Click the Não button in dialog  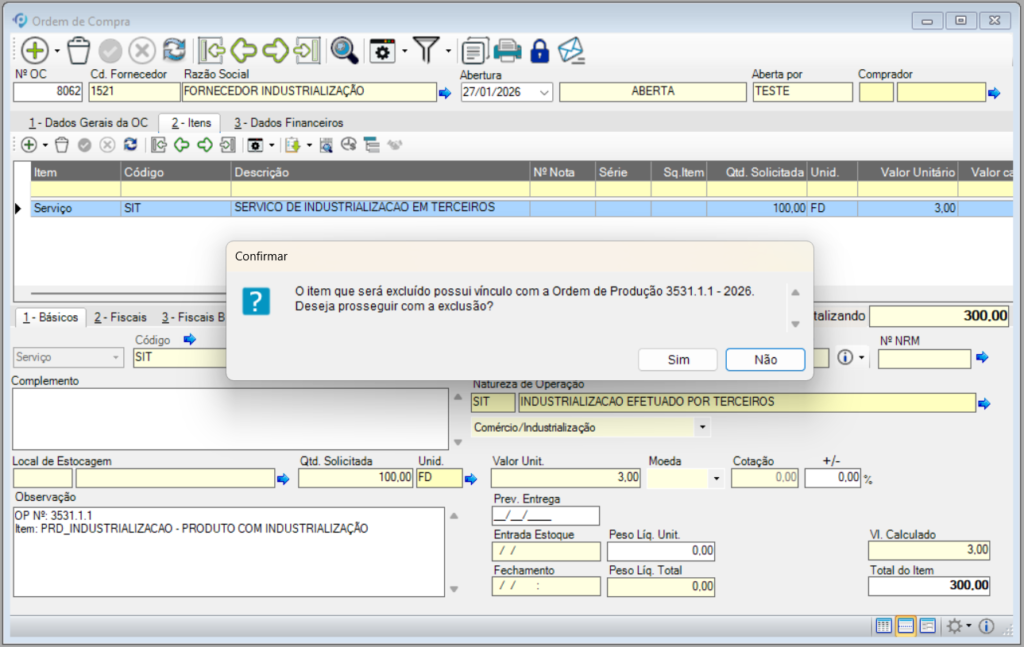coord(765,360)
